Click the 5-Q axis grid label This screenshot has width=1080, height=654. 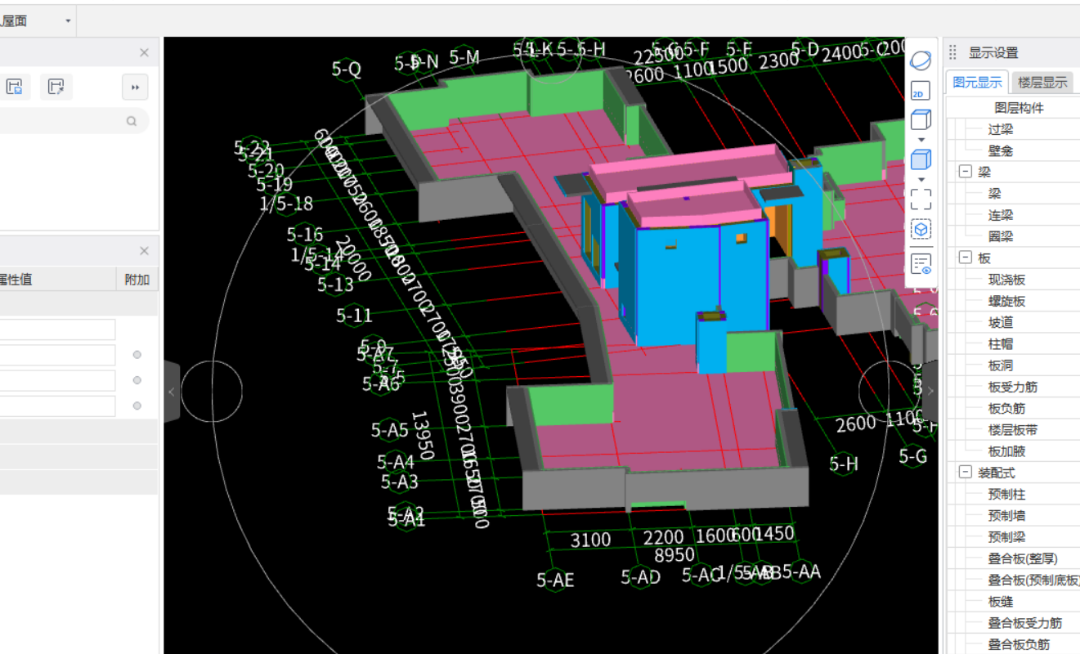[346, 69]
